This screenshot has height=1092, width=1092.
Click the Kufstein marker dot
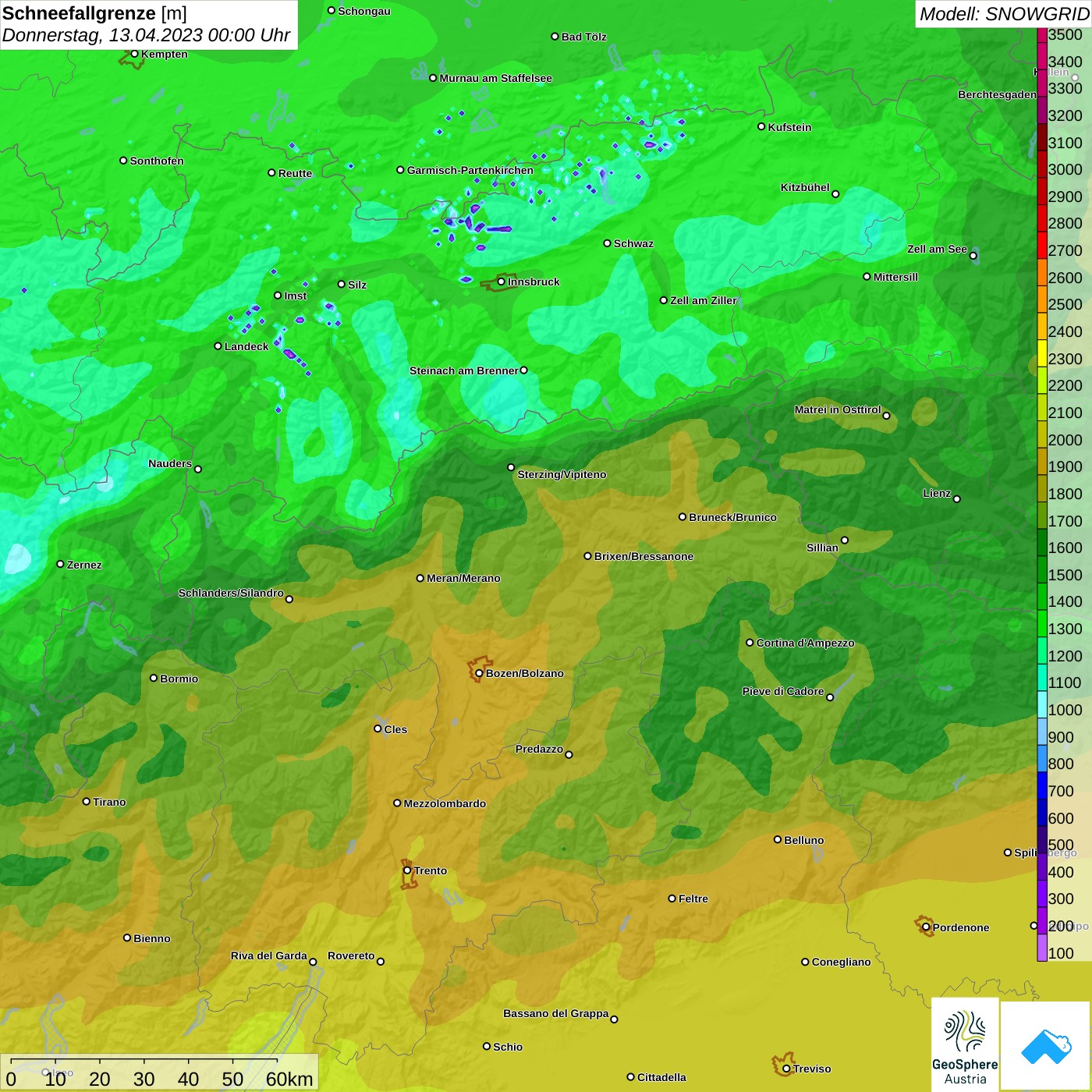[x=761, y=126]
